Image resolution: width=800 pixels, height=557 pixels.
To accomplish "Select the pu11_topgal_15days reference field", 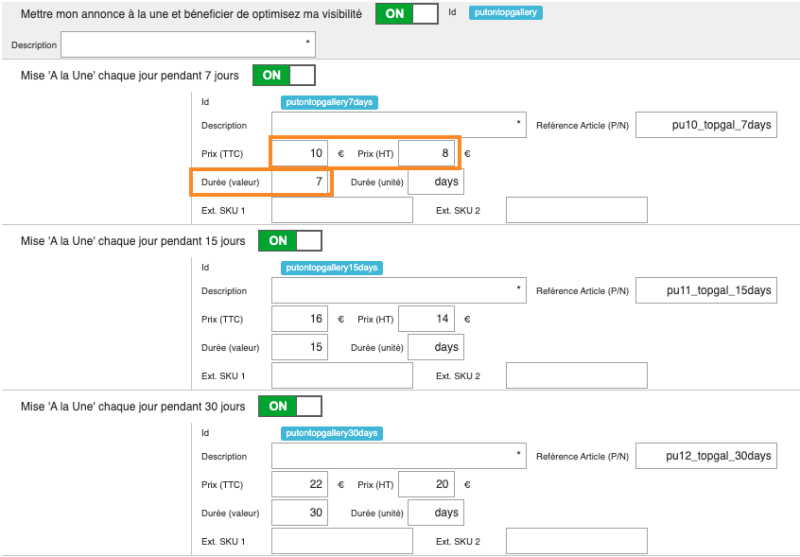I will pos(706,290).
